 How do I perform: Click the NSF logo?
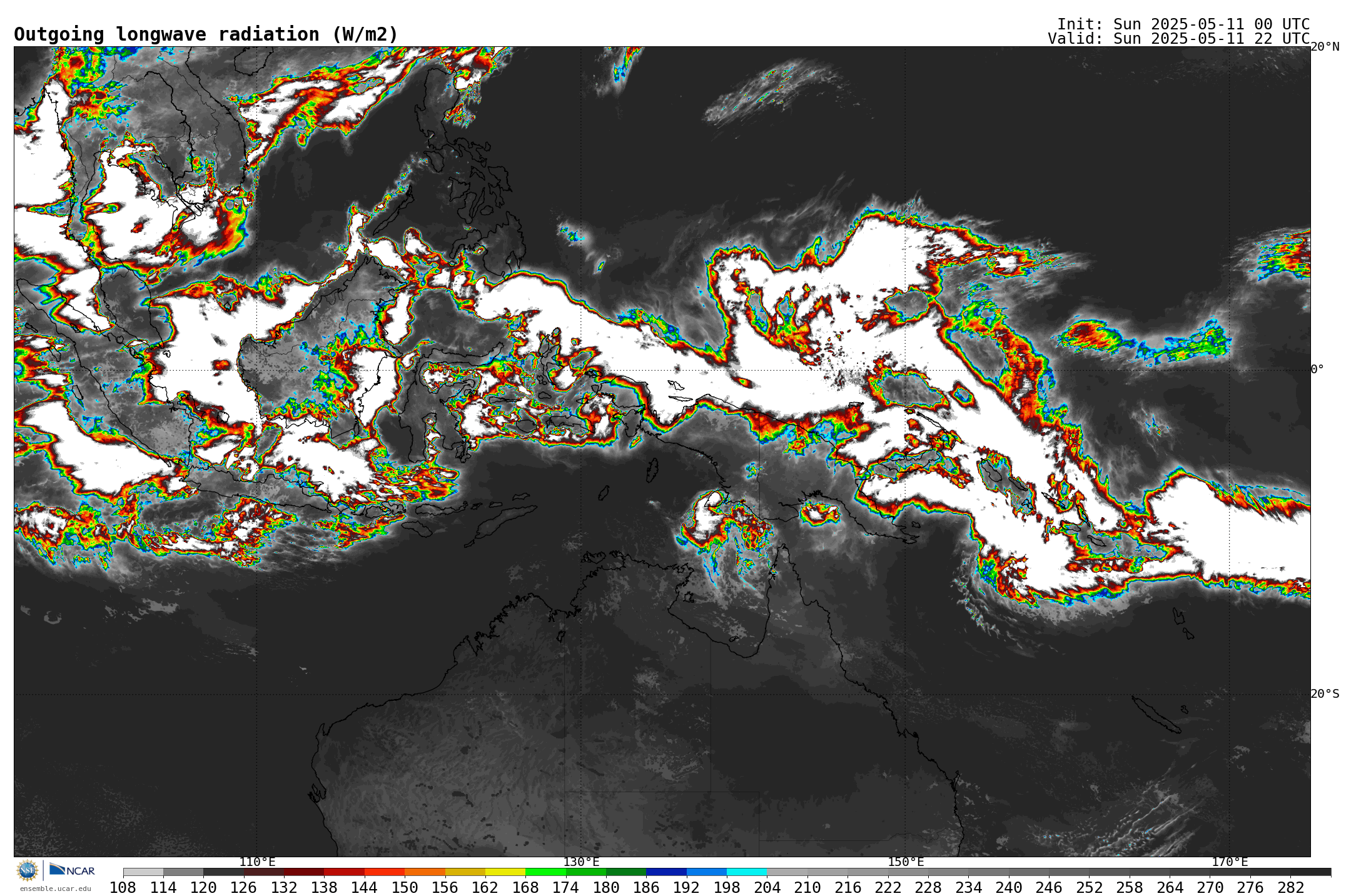[x=28, y=870]
